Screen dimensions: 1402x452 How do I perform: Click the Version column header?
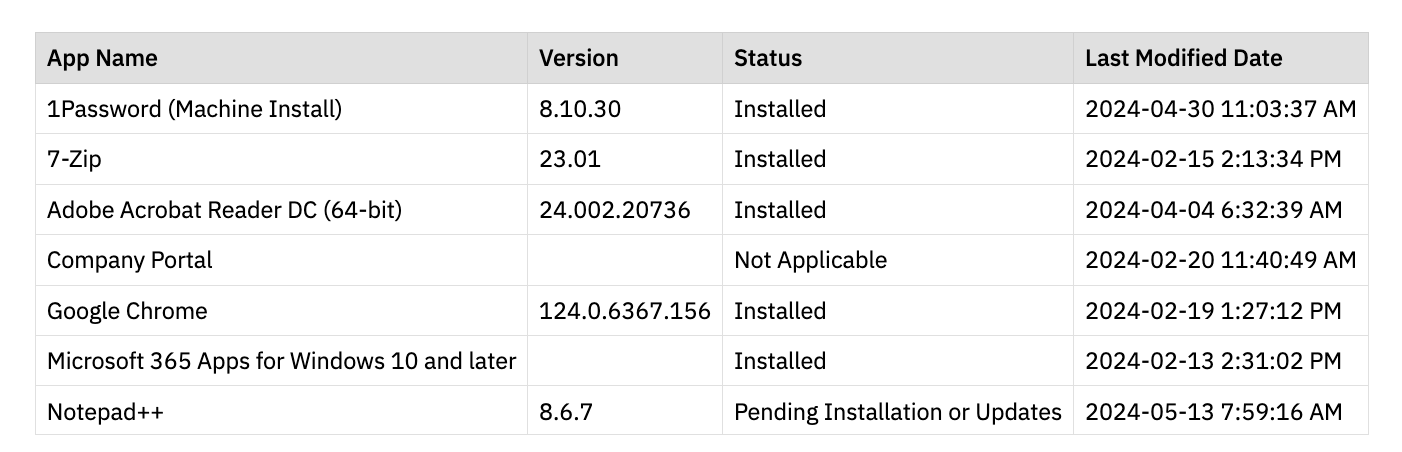579,58
